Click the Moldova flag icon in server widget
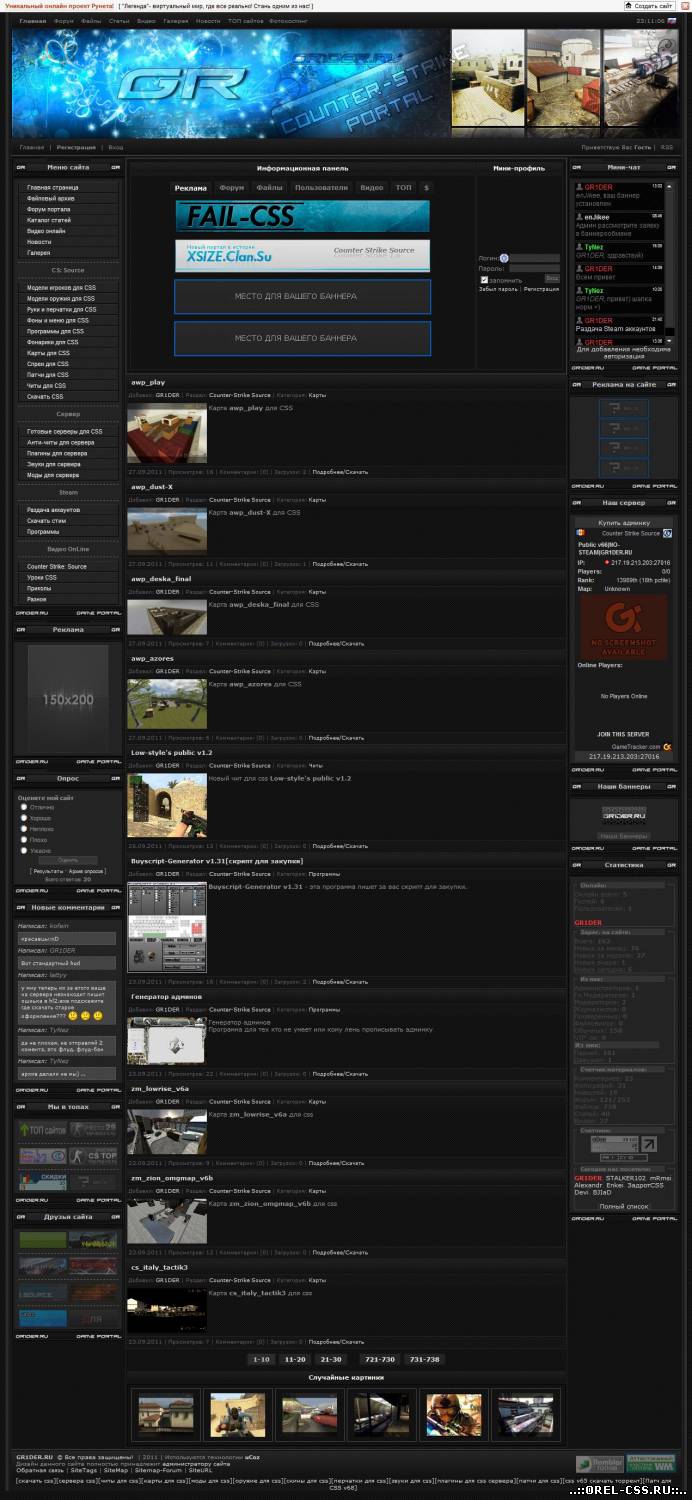 (x=580, y=532)
